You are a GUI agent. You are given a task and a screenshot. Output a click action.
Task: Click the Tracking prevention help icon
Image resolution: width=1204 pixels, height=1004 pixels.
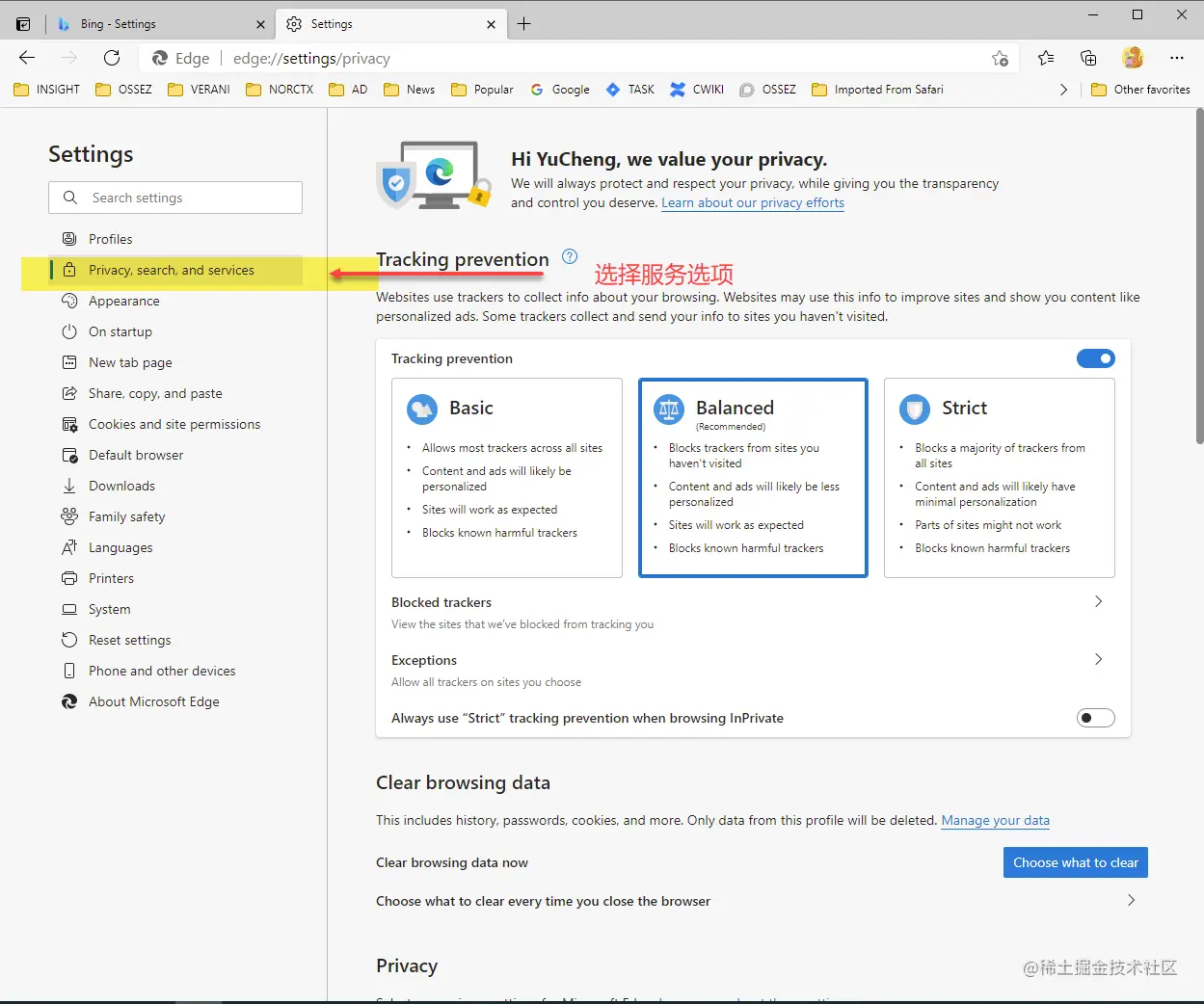pos(570,256)
